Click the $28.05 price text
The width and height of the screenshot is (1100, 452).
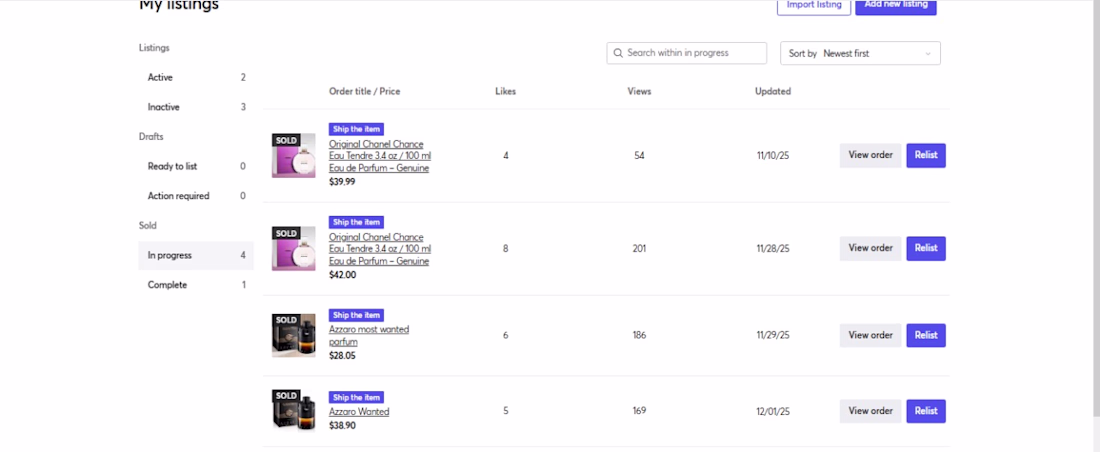click(342, 356)
